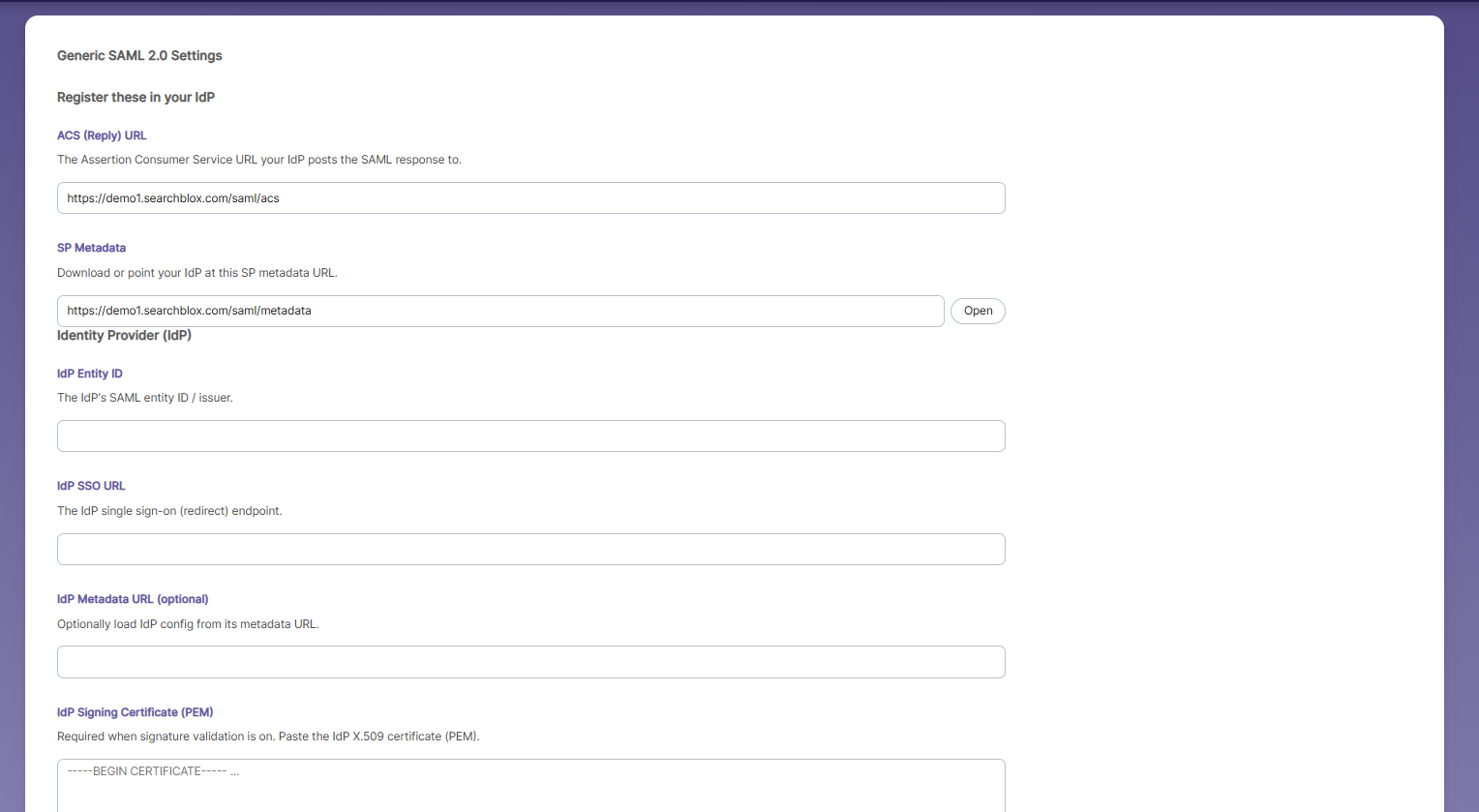The width and height of the screenshot is (1479, 812).
Task: Focus the IdP Metadata URL optional field
Action: 530,662
